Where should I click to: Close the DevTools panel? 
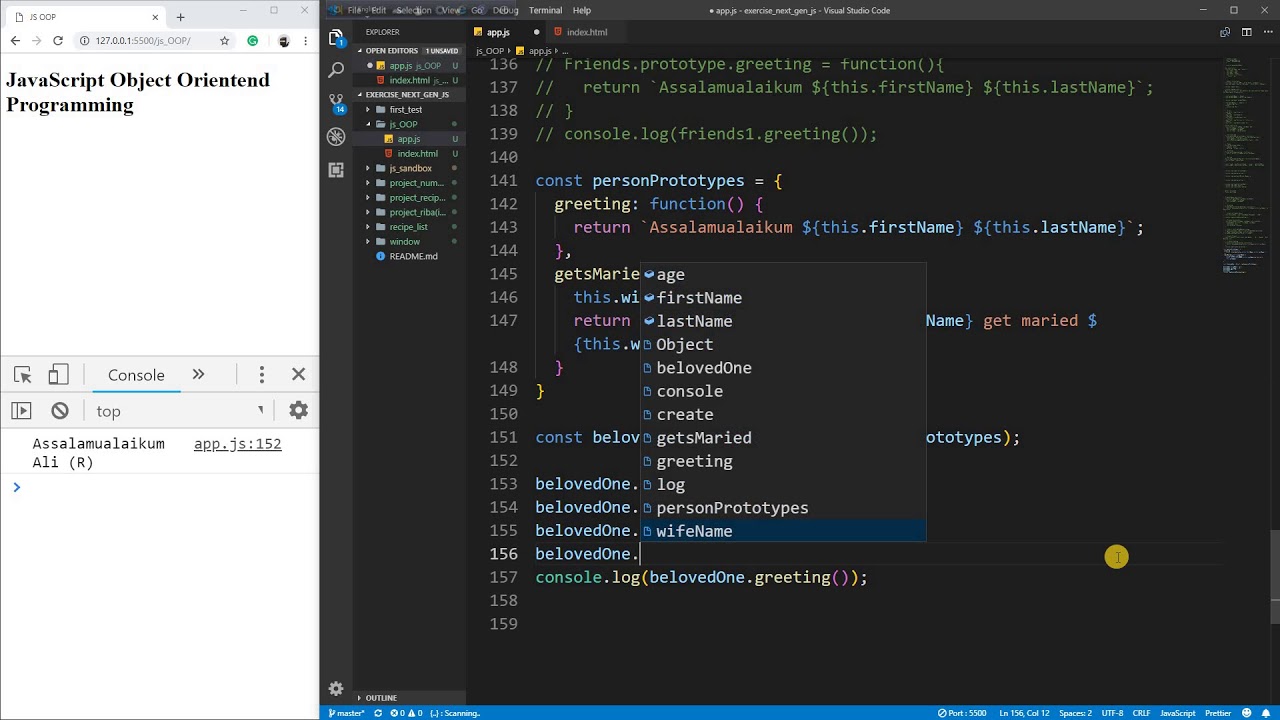click(x=298, y=375)
